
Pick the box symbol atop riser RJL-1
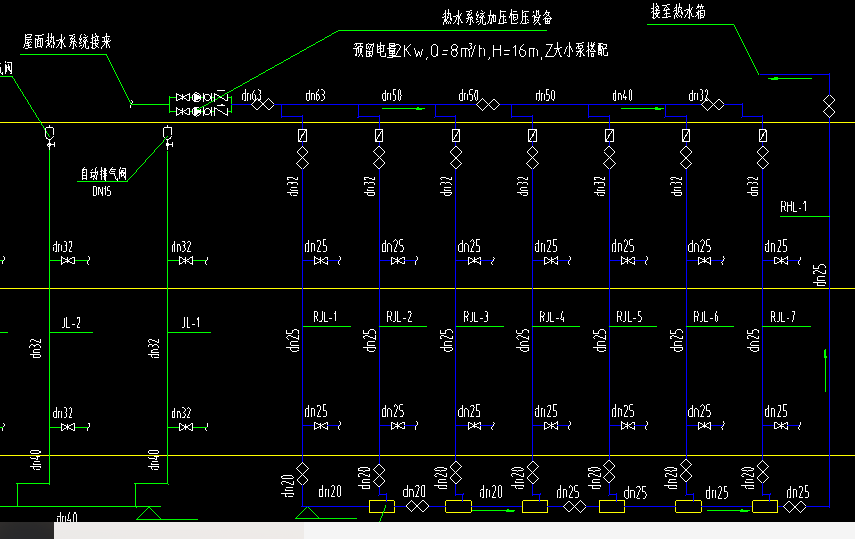coord(303,135)
